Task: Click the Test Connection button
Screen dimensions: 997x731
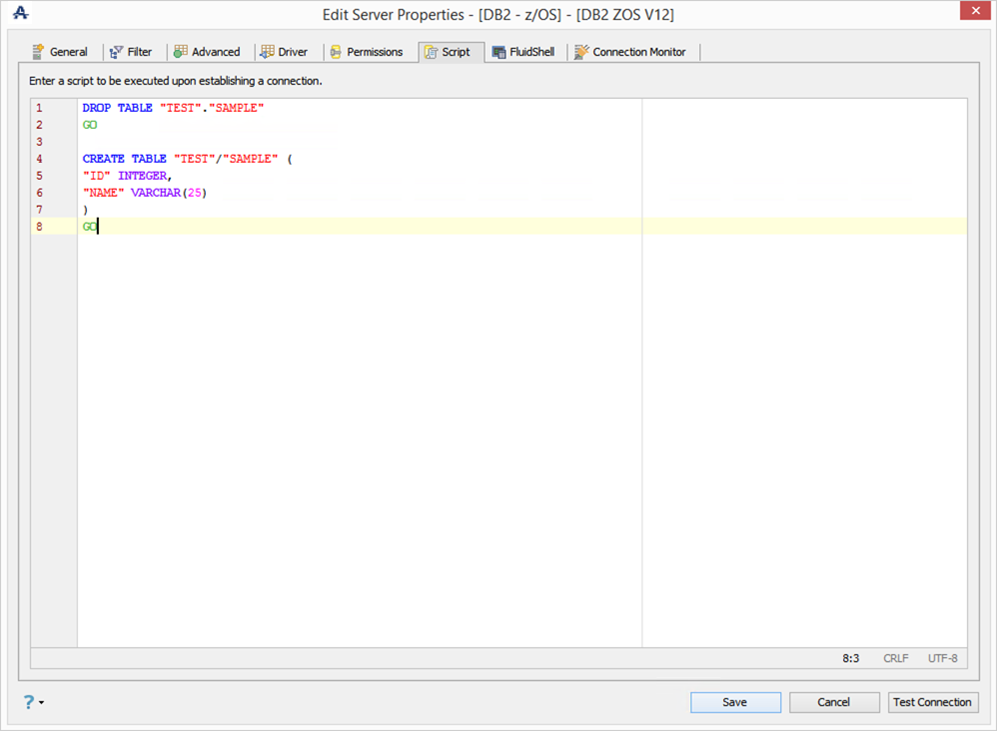Action: tap(932, 702)
